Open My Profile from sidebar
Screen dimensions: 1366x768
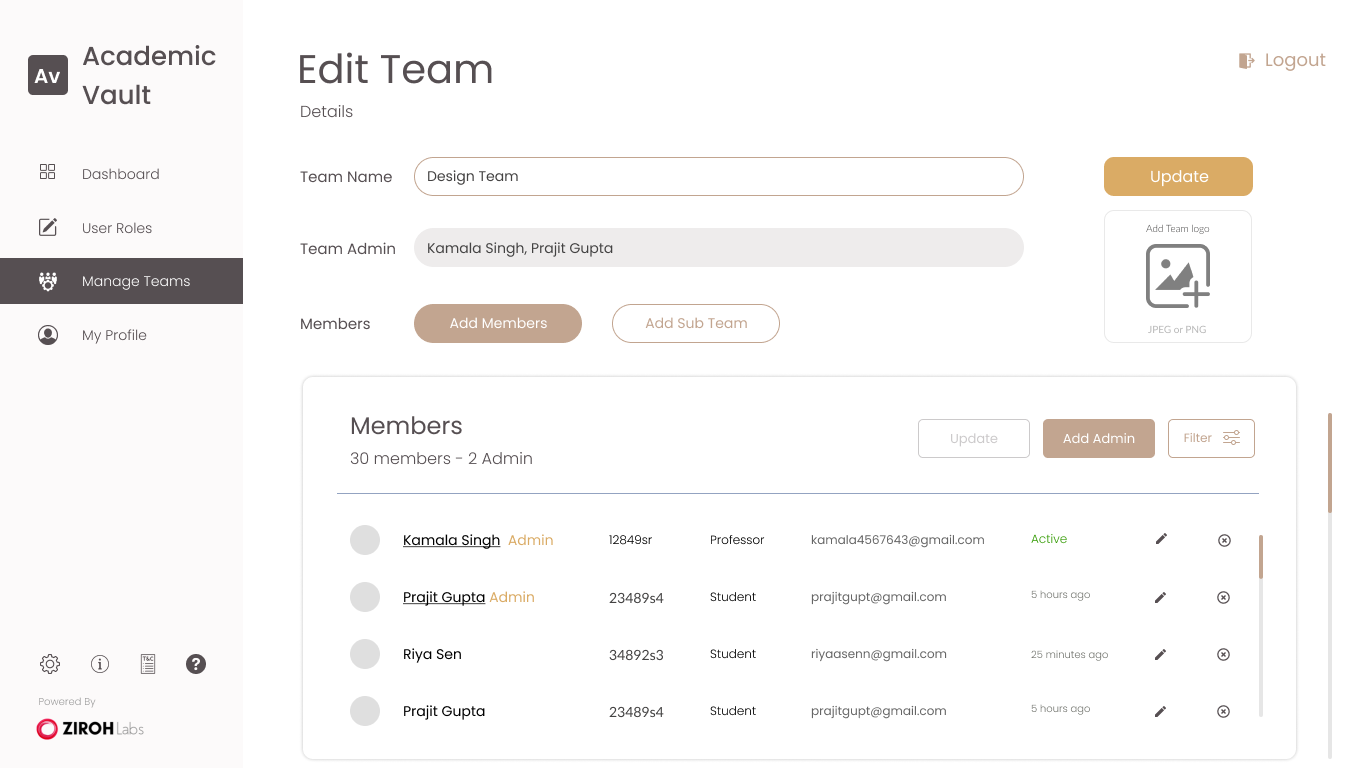(x=114, y=335)
